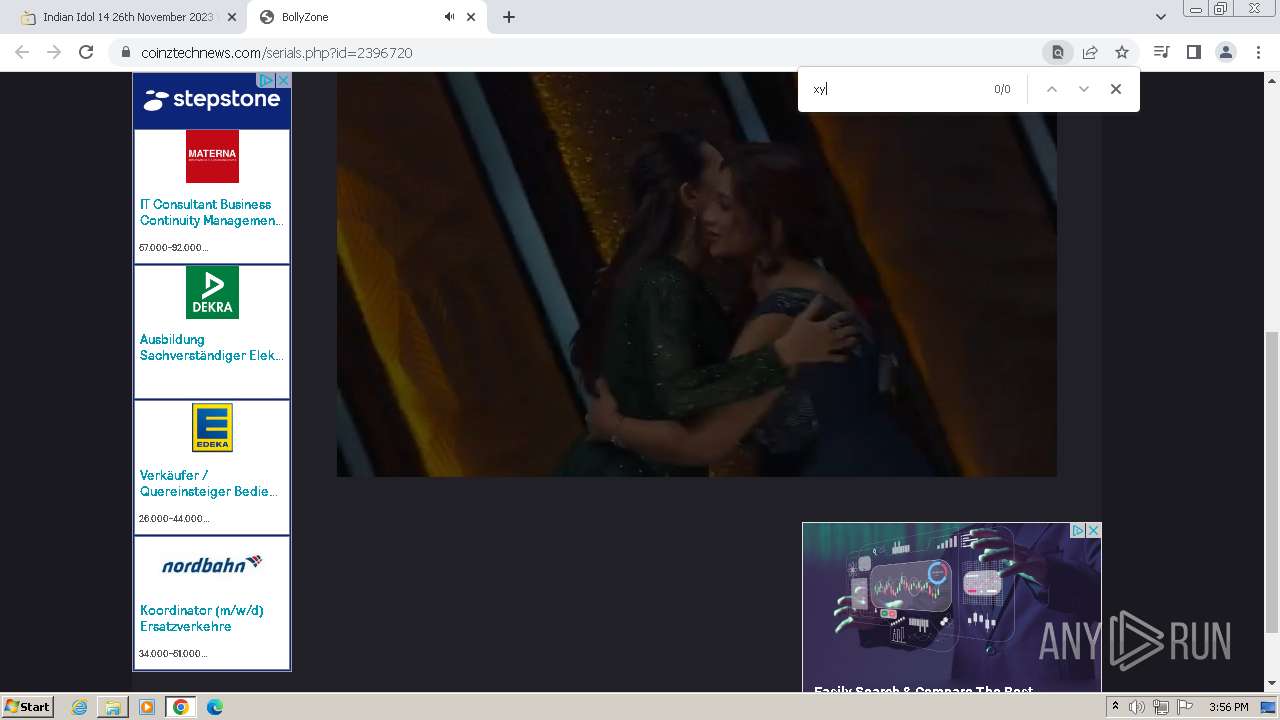The image size is (1280, 720).
Task: Open the tab search dropdown
Action: tap(1161, 17)
